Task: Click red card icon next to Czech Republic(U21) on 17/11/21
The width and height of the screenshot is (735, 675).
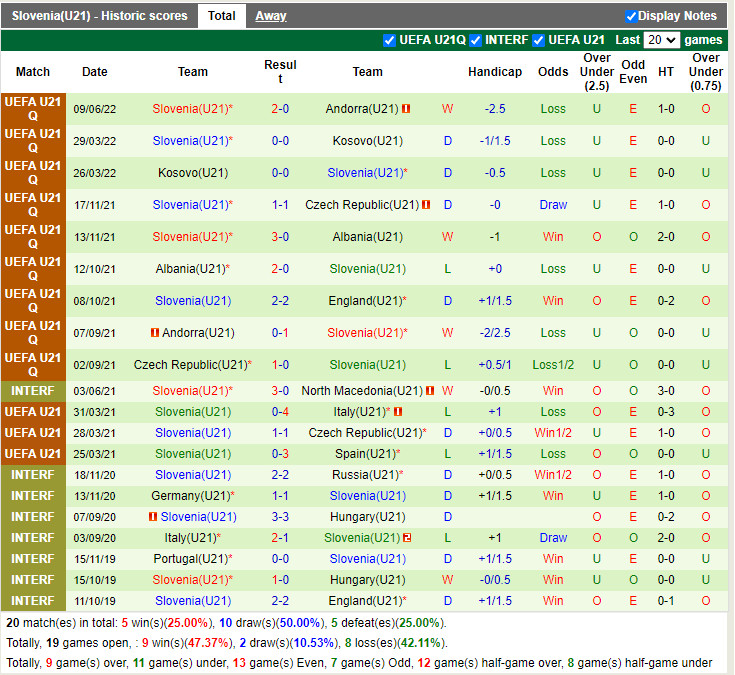Action: pos(426,205)
